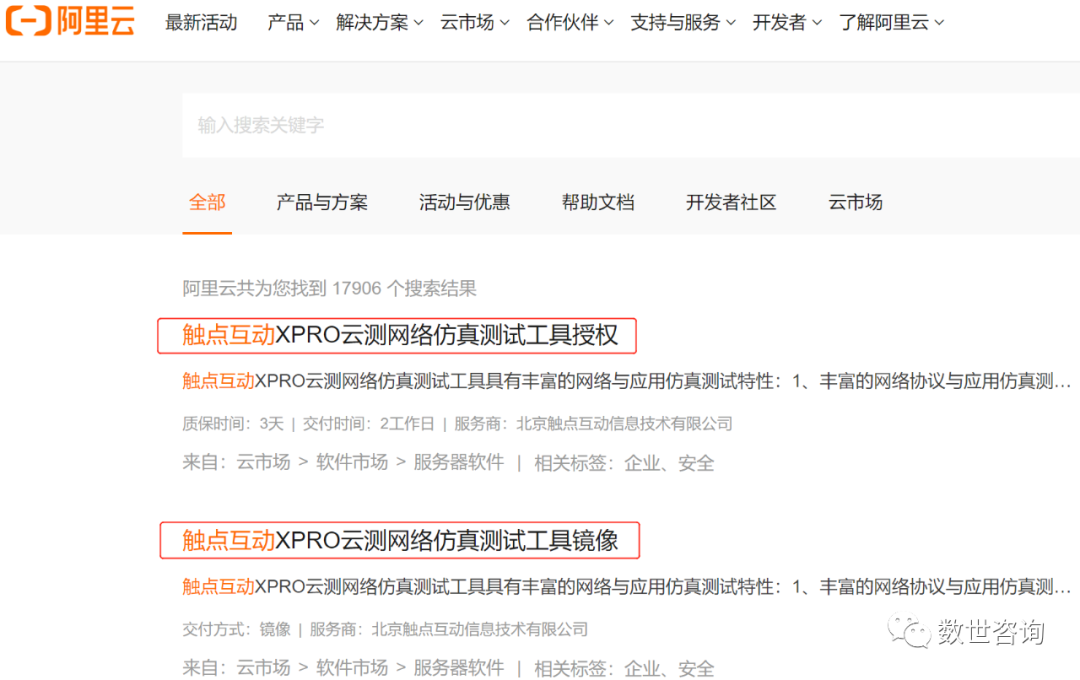
Task: Expand the 云市场 navigation dropdown
Action: click(475, 23)
